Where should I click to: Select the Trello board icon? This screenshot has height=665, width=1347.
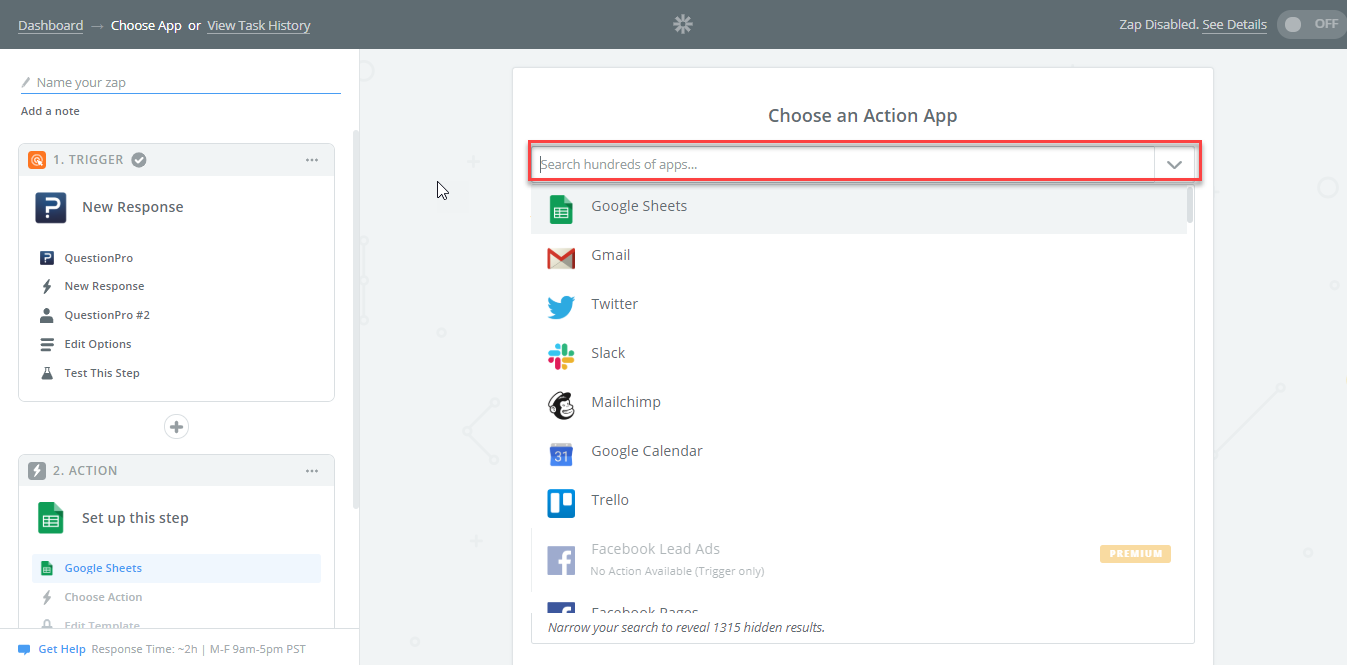click(561, 503)
